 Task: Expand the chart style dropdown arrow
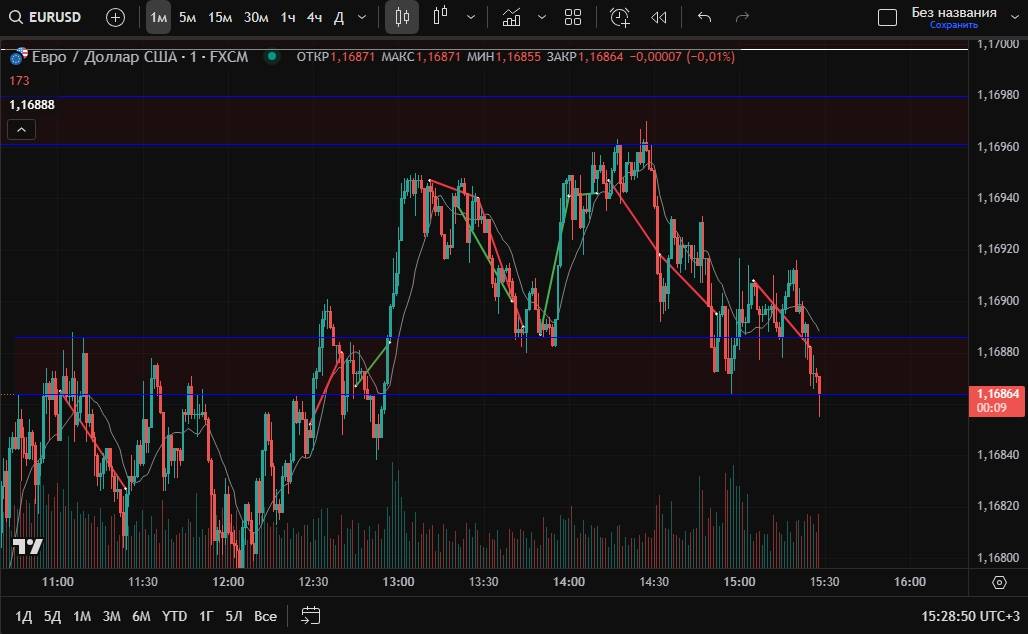[471, 17]
